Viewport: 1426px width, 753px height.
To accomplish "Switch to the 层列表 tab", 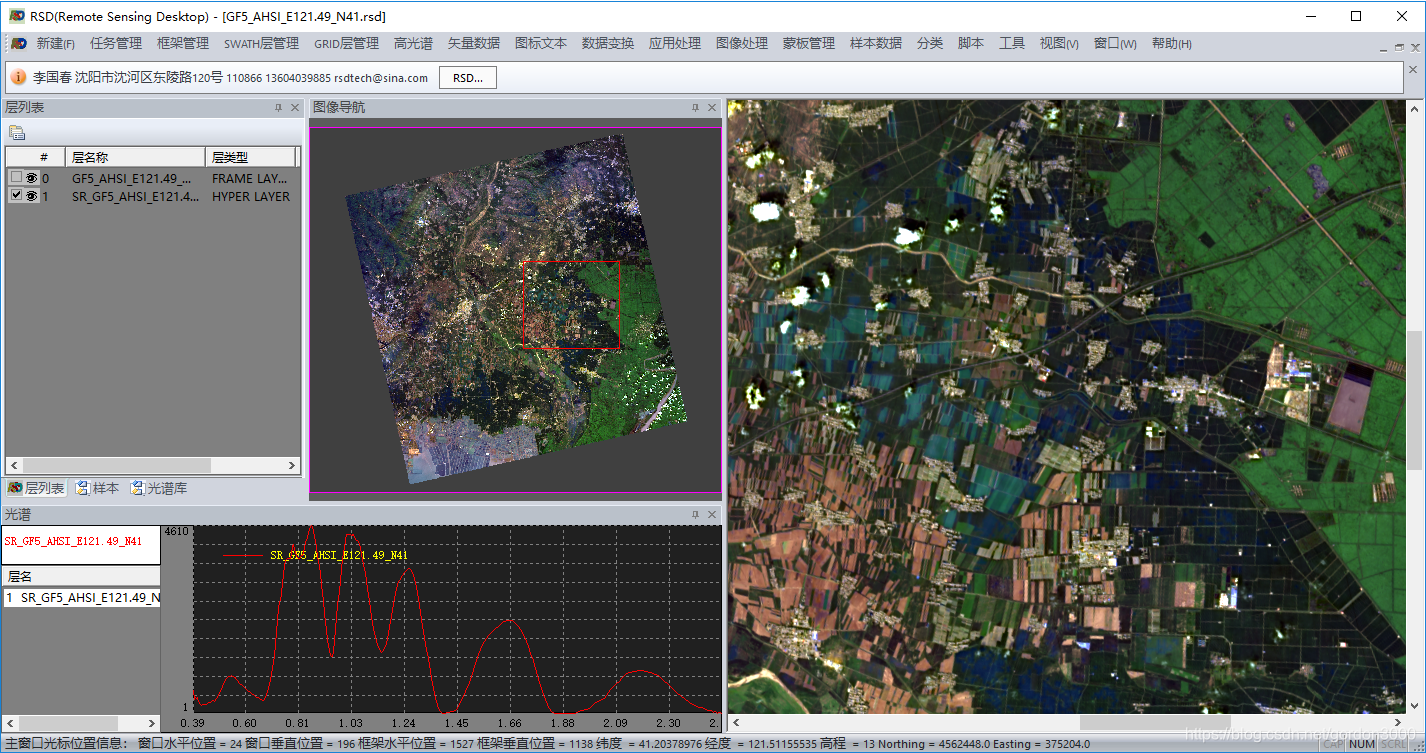I will (x=36, y=488).
